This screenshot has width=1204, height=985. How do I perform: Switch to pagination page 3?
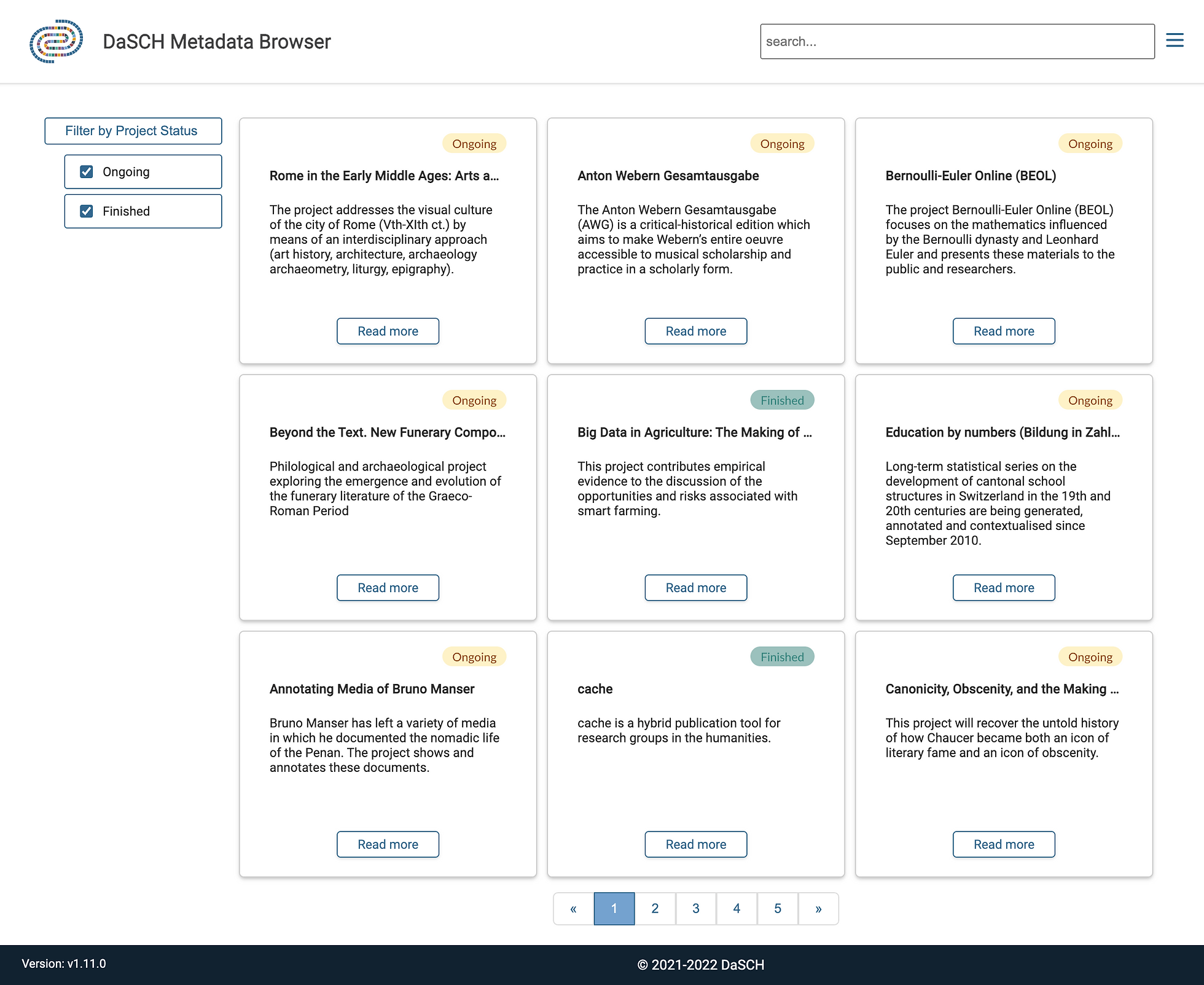(x=696, y=909)
